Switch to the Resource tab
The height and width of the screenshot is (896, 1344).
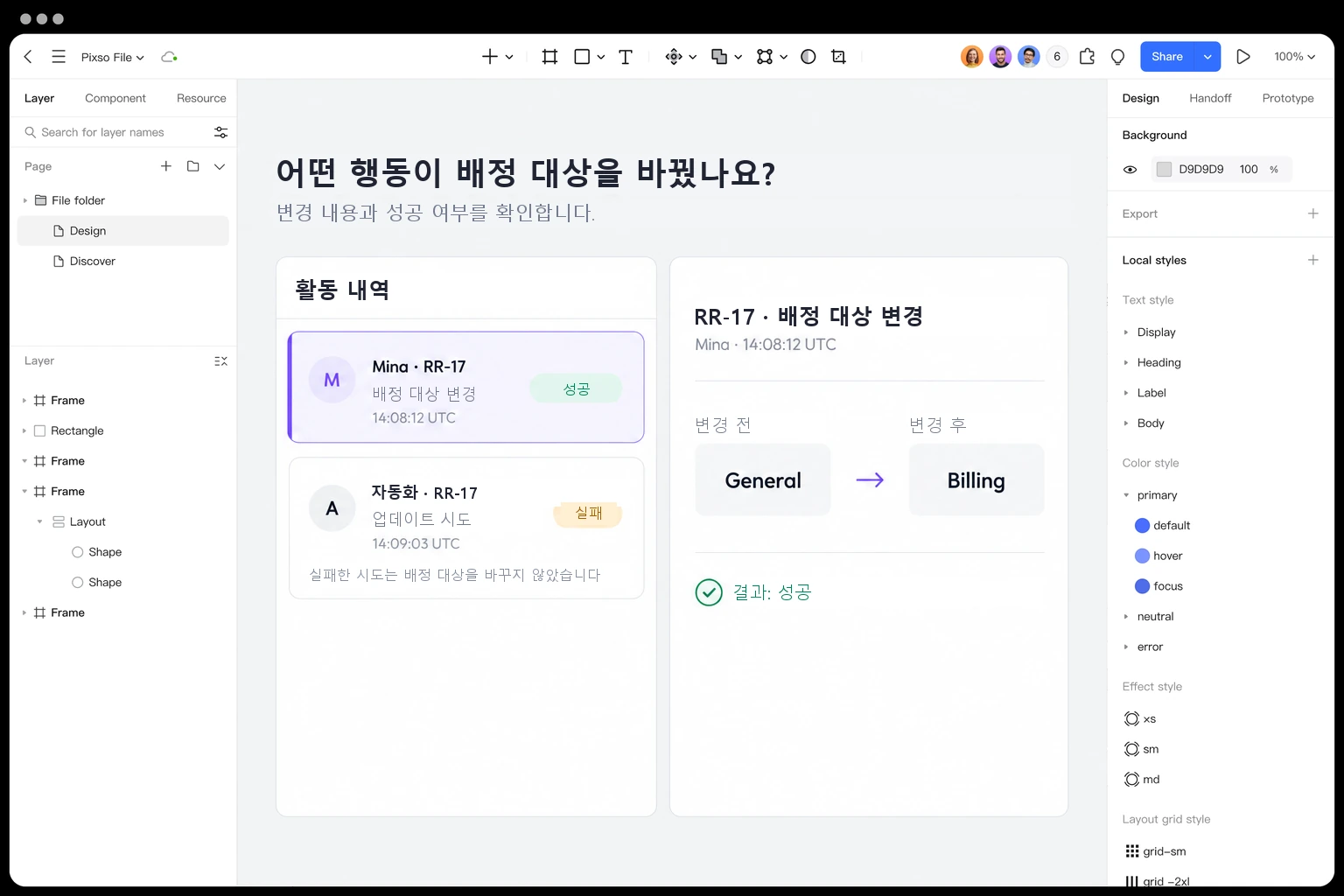[201, 98]
